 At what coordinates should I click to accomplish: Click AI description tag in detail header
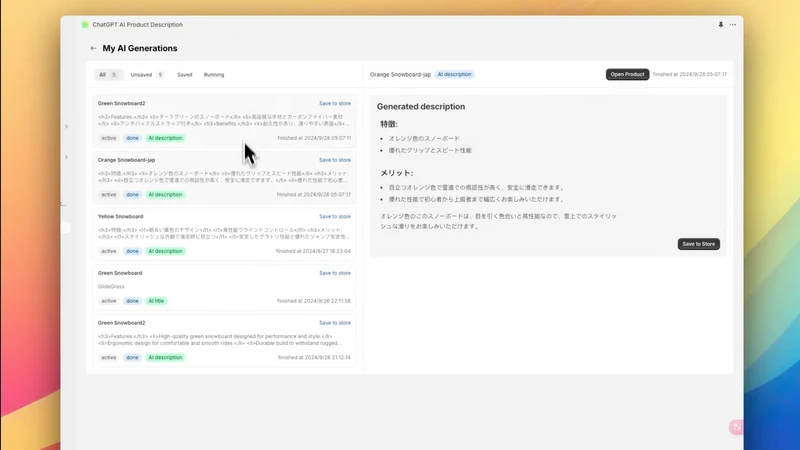point(454,74)
